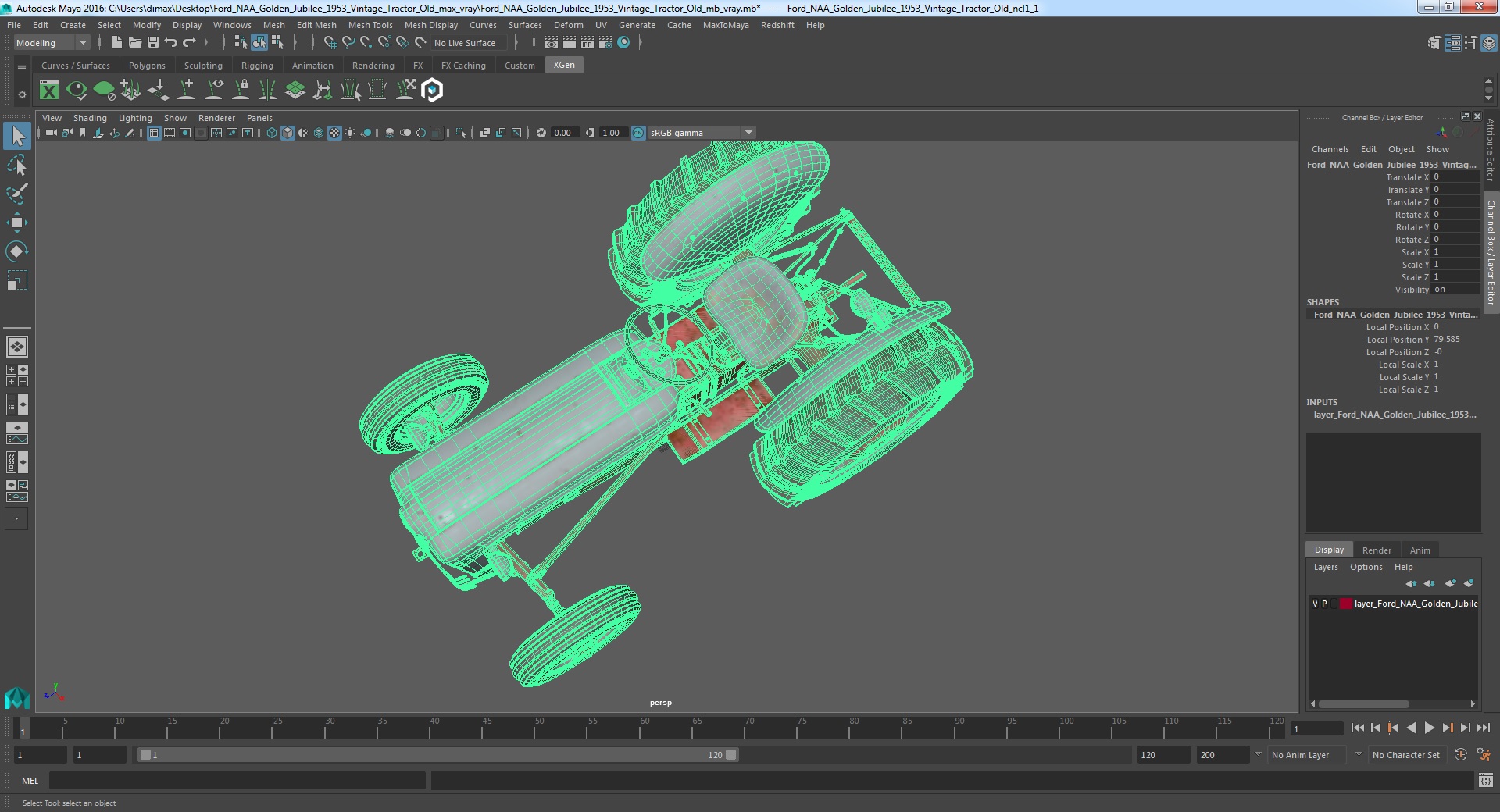Toggle textured display in viewport

(x=334, y=133)
